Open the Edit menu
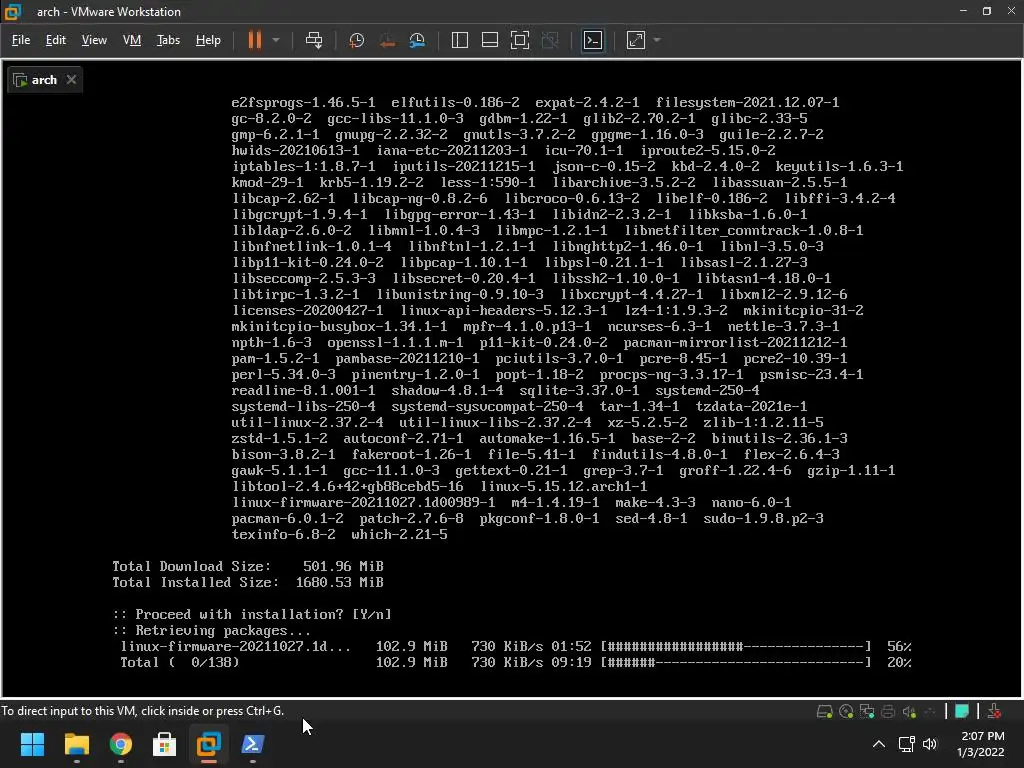Image resolution: width=1024 pixels, height=768 pixels. pyautogui.click(x=56, y=40)
